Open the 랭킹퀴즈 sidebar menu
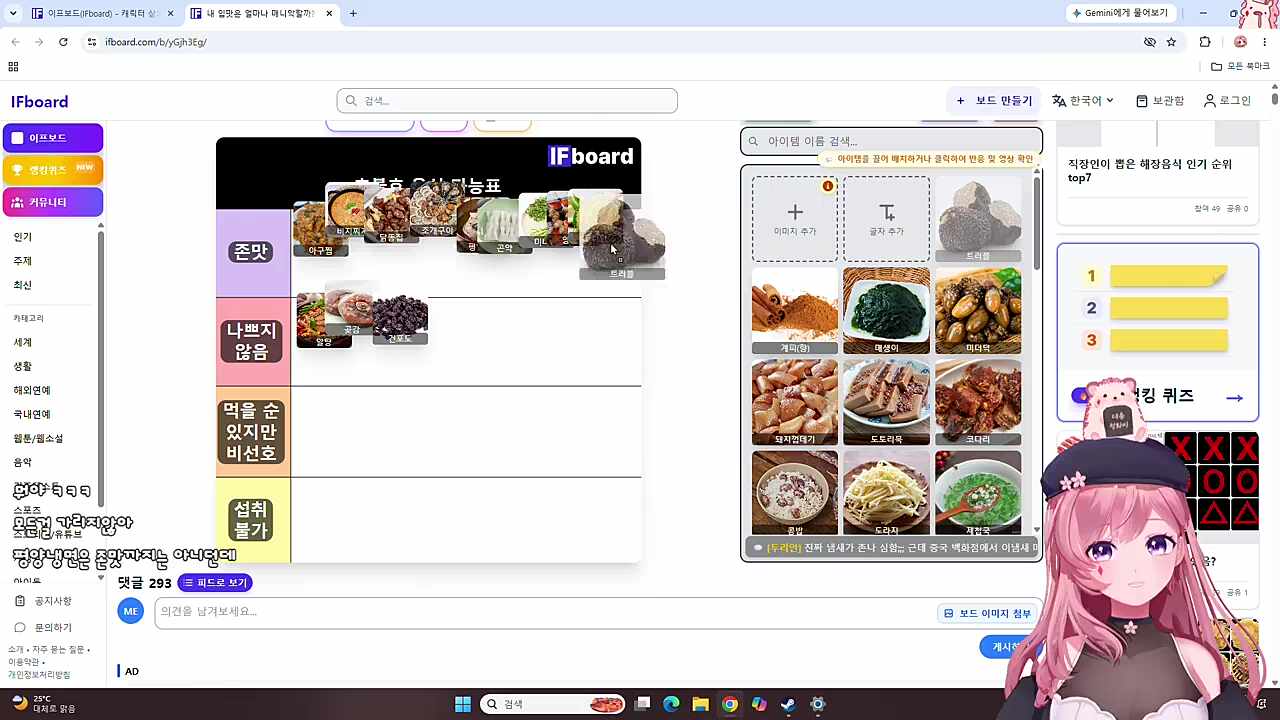This screenshot has height=720, width=1280. click(53, 170)
